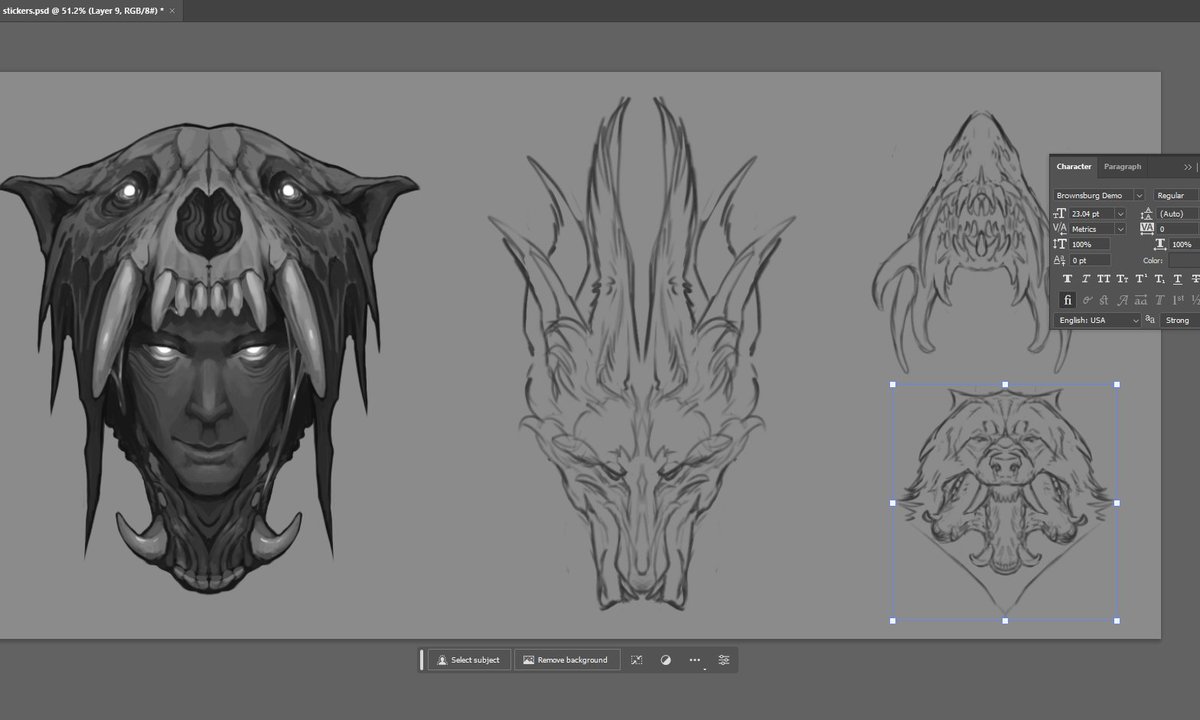Open the font size dropdown arrow
This screenshot has width=1200, height=720.
click(x=1120, y=214)
